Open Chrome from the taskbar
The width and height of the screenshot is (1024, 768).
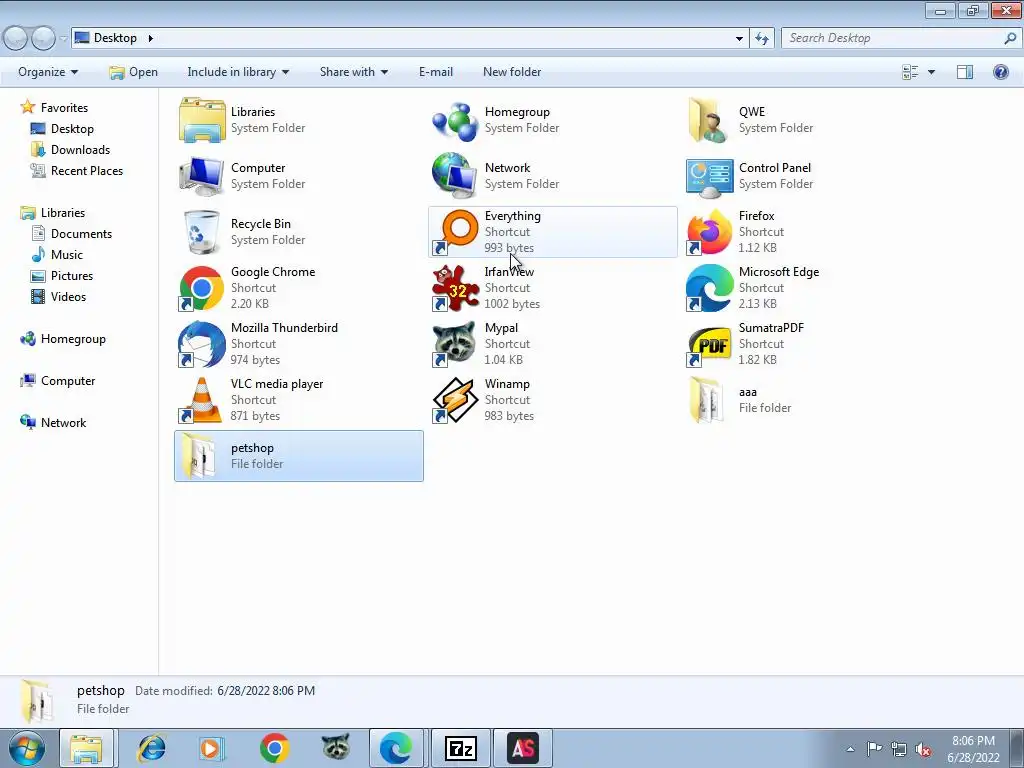[x=274, y=748]
